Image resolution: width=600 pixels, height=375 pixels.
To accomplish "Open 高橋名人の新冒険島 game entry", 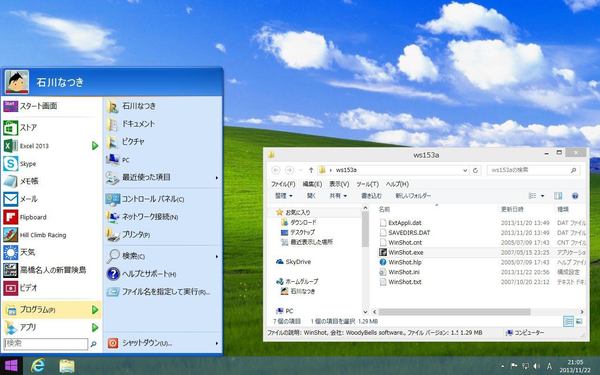I will tap(51, 270).
